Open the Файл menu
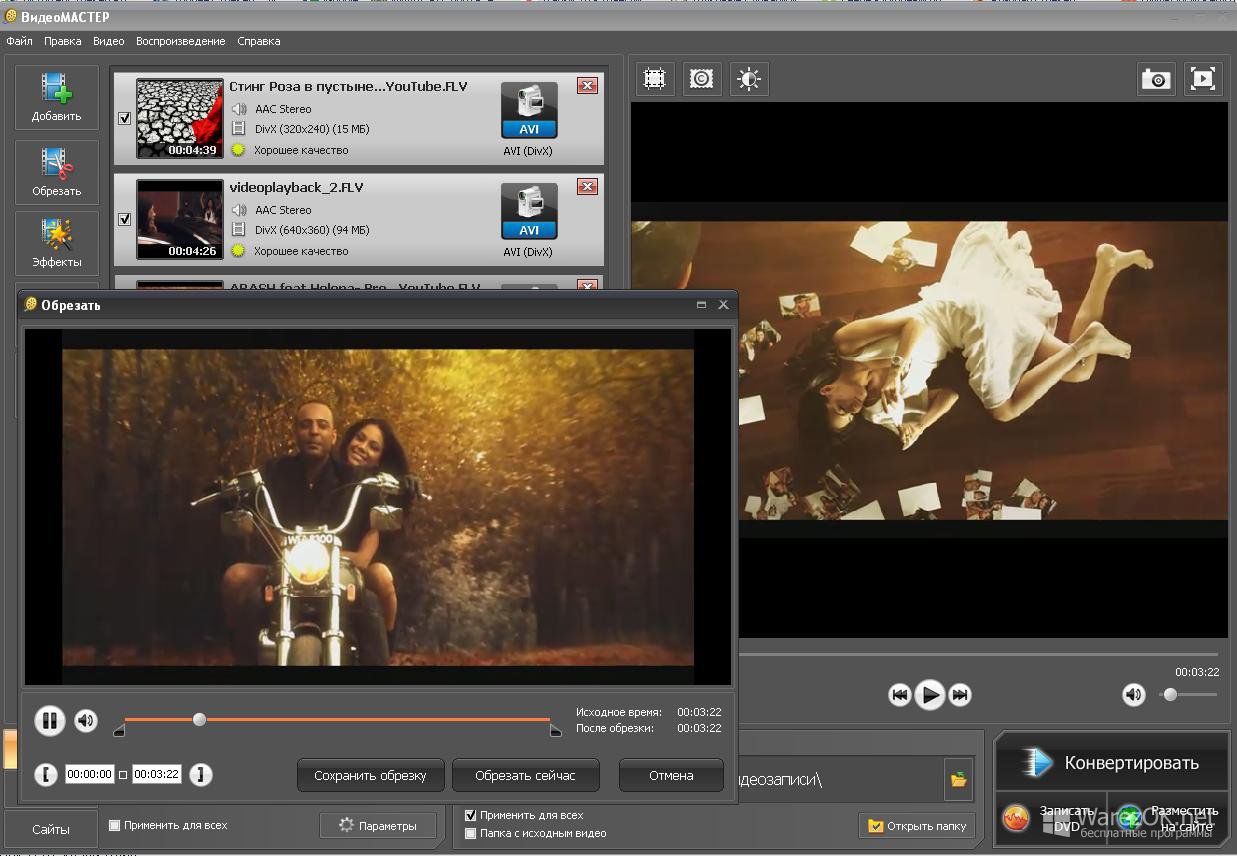1237x856 pixels. point(19,41)
